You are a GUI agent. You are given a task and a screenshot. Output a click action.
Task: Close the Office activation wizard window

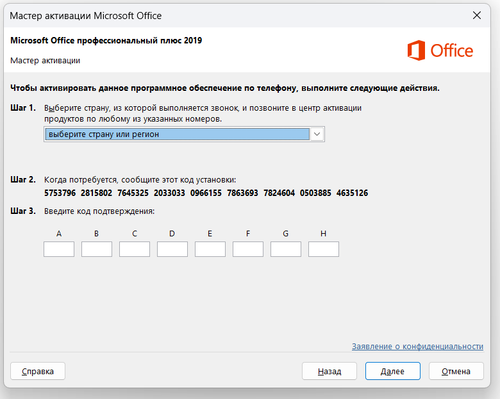(477, 15)
